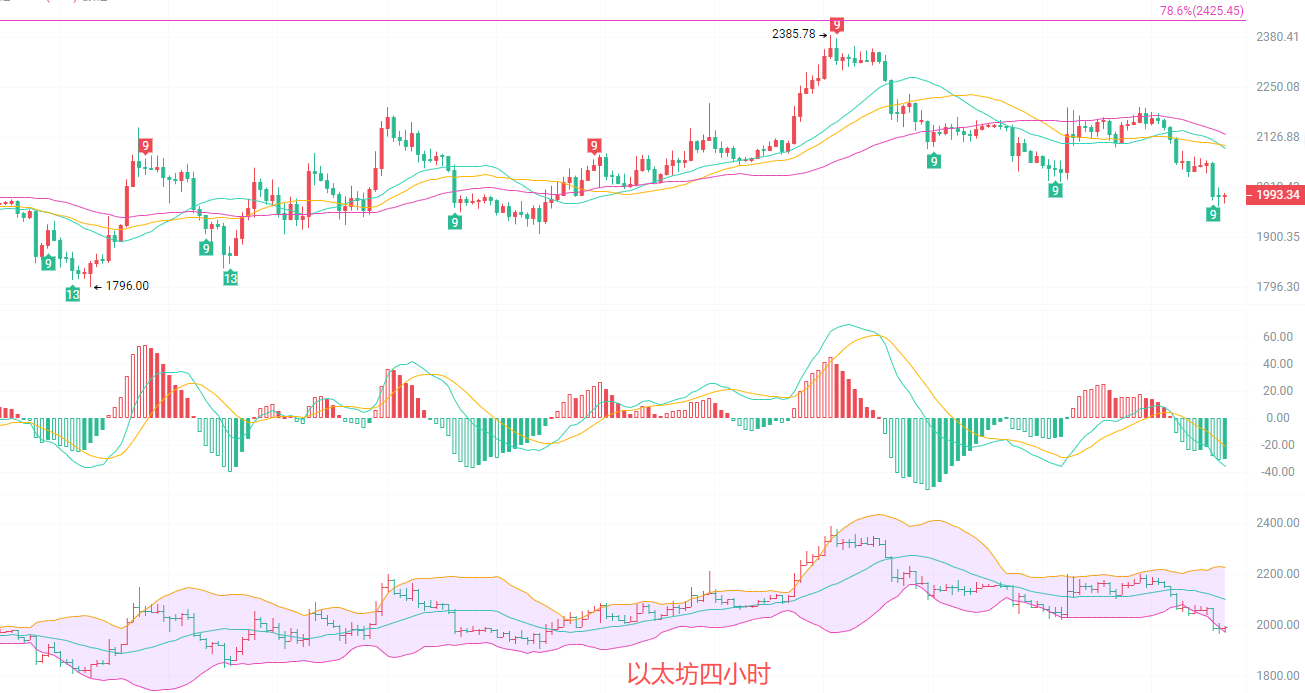This screenshot has width=1305, height=693.
Task: Click the green 9 marker nearest 1993.34 tag
Action: point(1213,214)
